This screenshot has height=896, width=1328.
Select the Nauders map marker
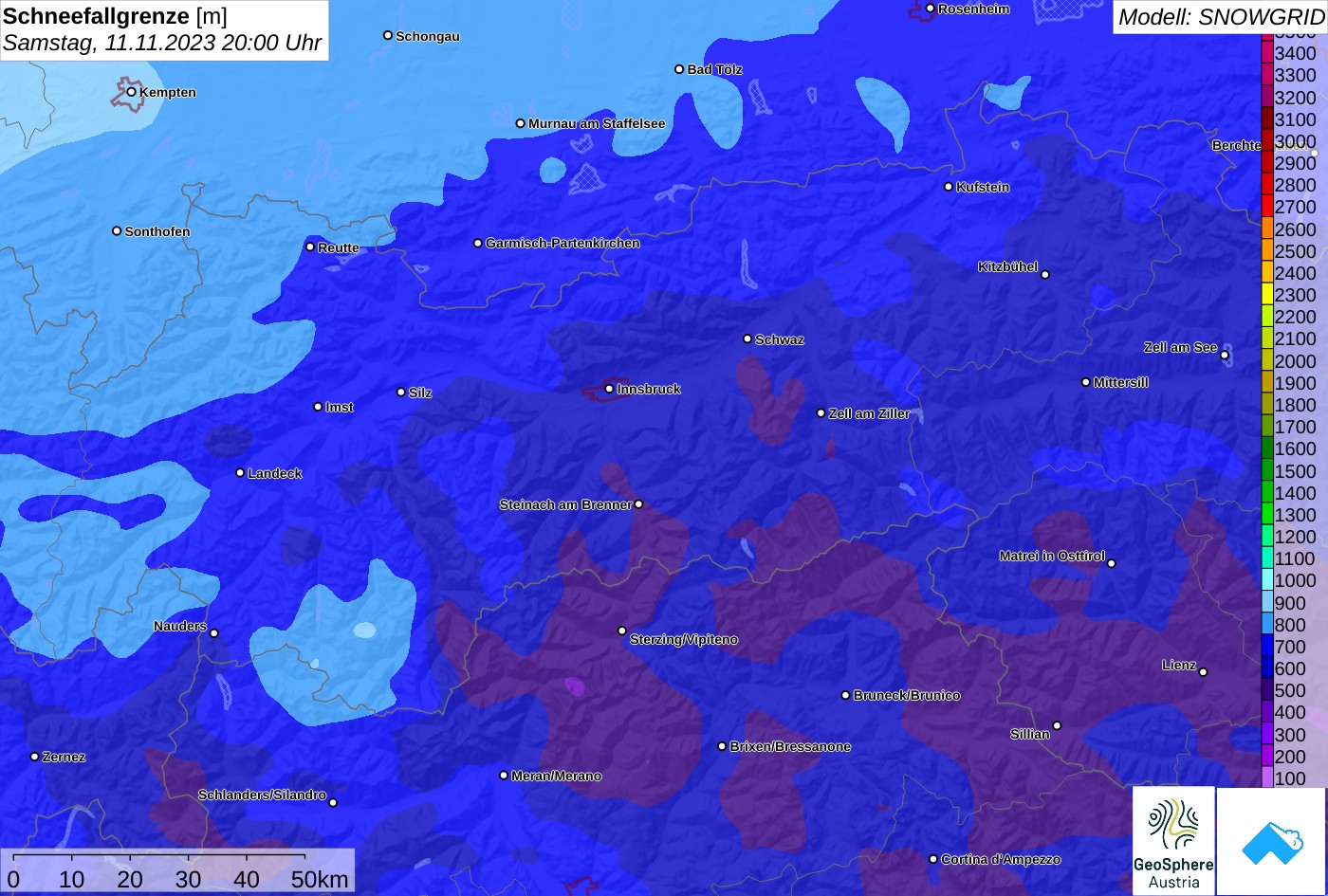pyautogui.click(x=213, y=633)
